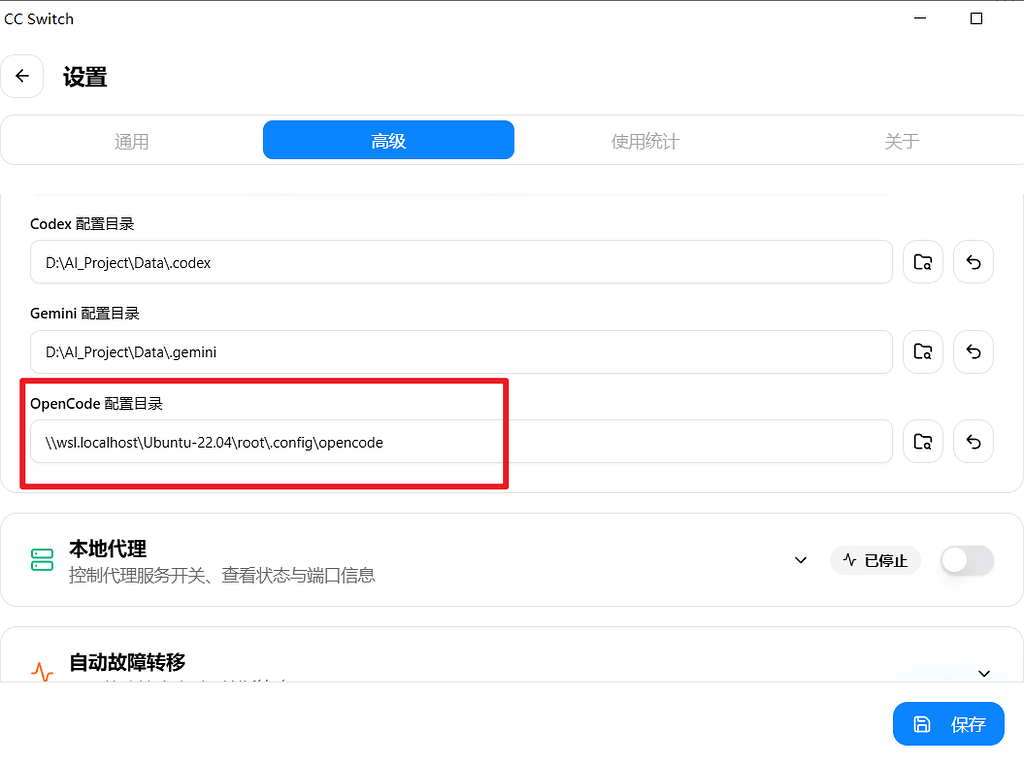Click the Gemini 配置目录 label

click(x=85, y=314)
